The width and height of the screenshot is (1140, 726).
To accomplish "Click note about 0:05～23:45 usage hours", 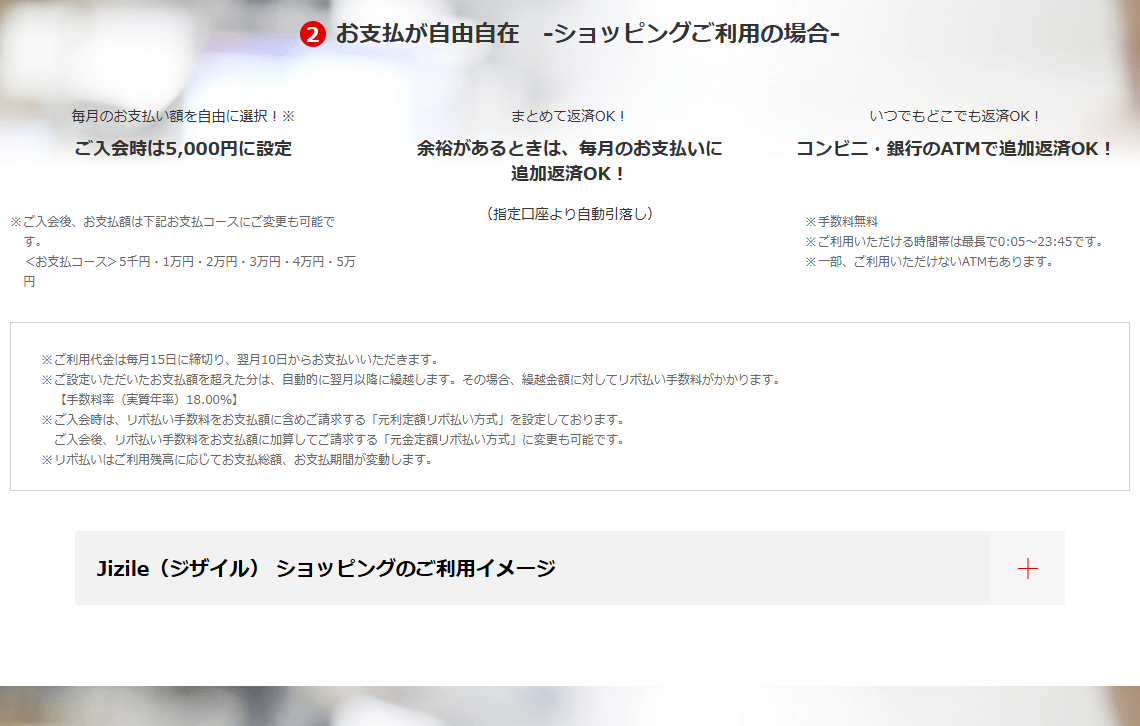I will tap(956, 241).
